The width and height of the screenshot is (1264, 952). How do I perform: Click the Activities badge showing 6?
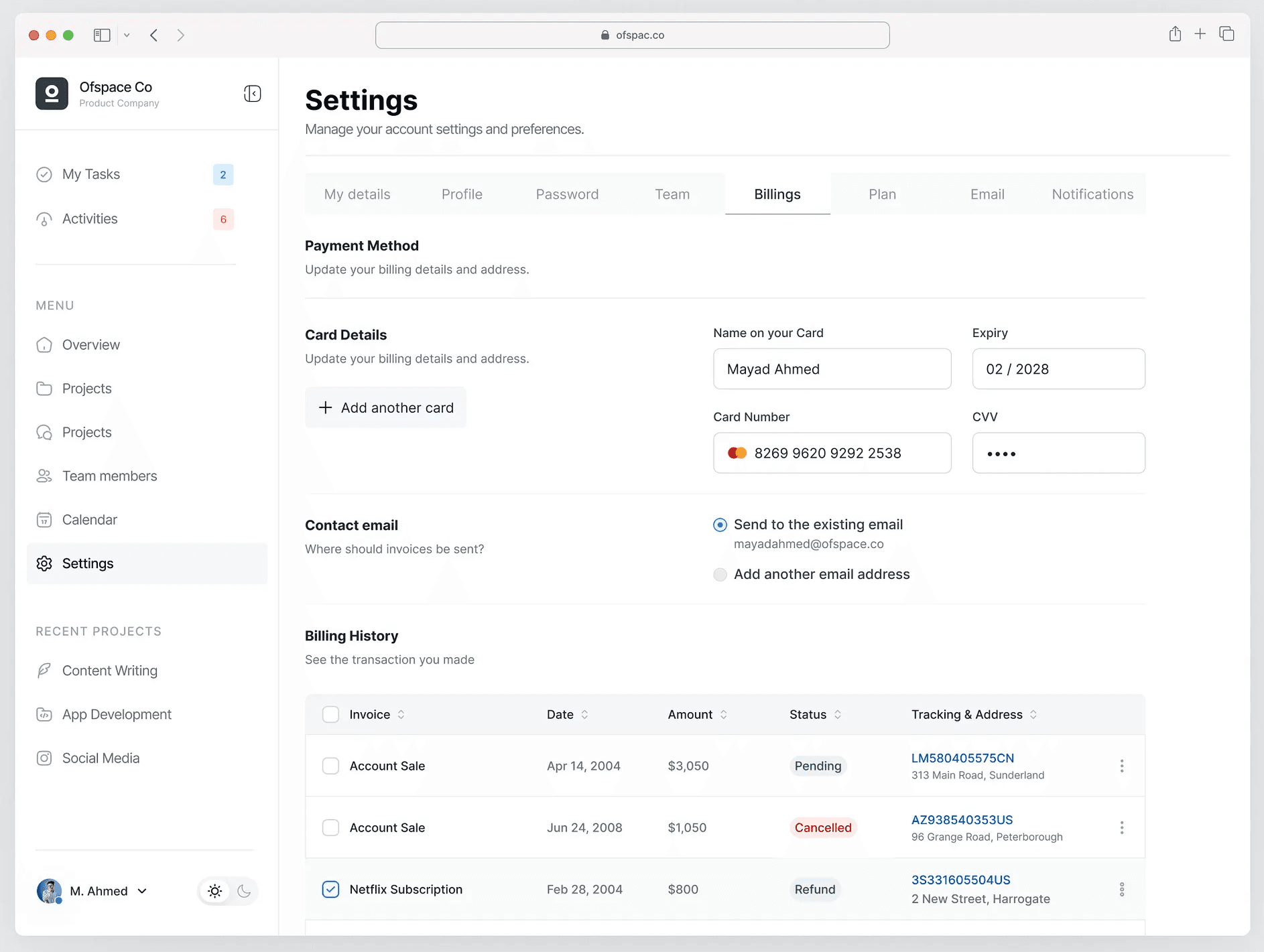[223, 219]
